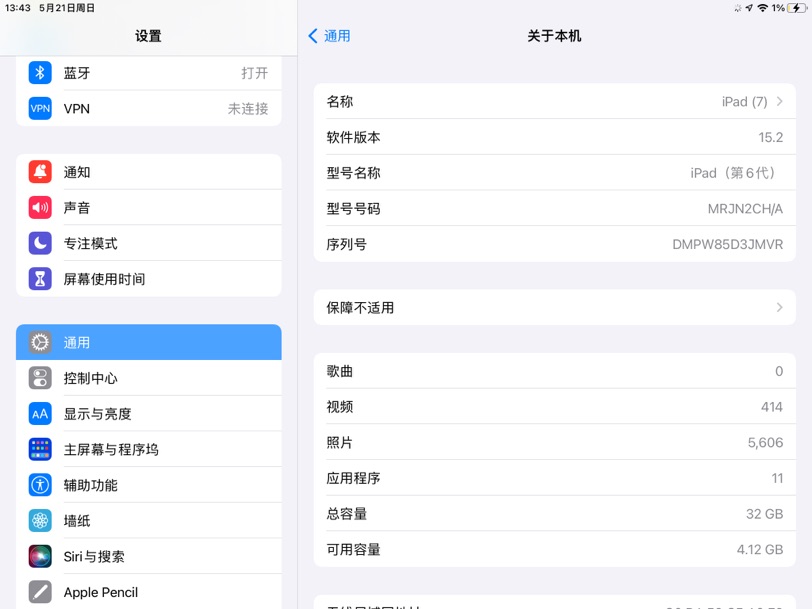
Task: Open 主屏幕与程序坞 sidebar item
Action: point(149,450)
